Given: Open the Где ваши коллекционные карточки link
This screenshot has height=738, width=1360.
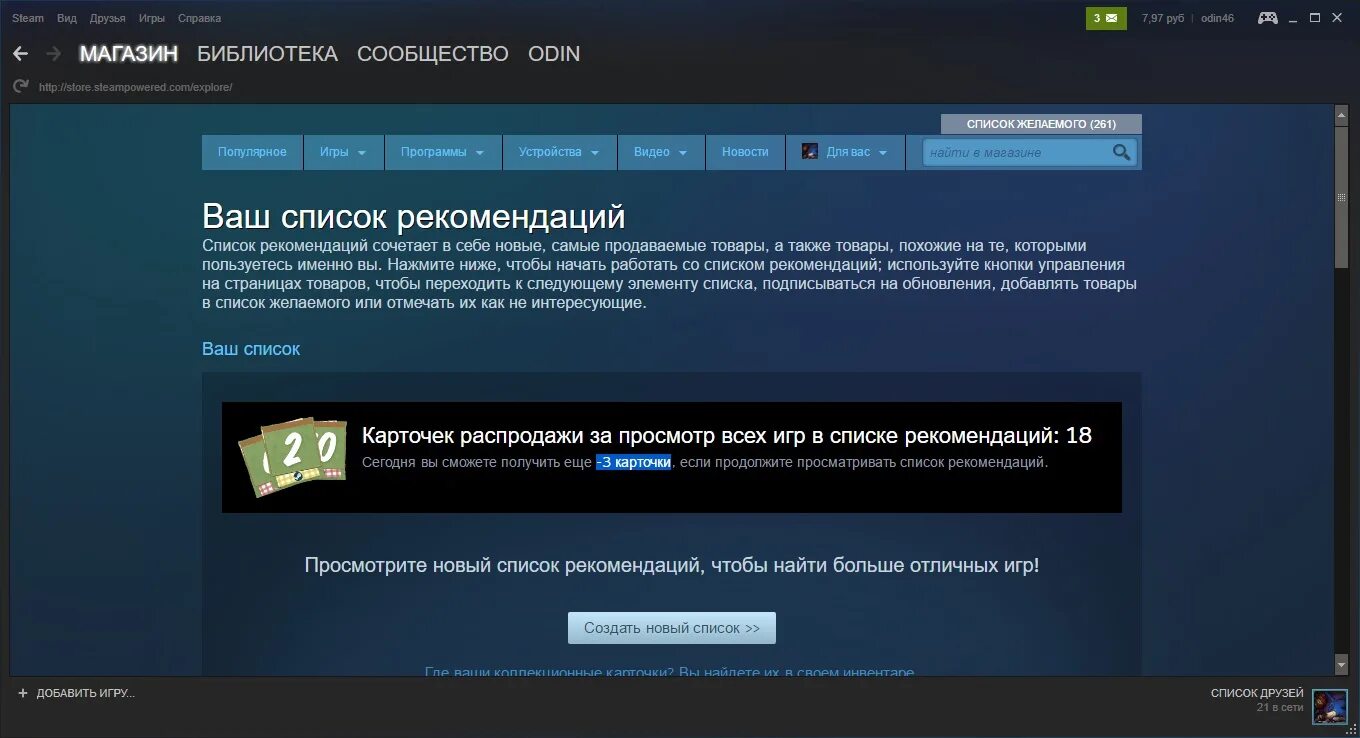Looking at the screenshot, I should pyautogui.click(x=669, y=672).
